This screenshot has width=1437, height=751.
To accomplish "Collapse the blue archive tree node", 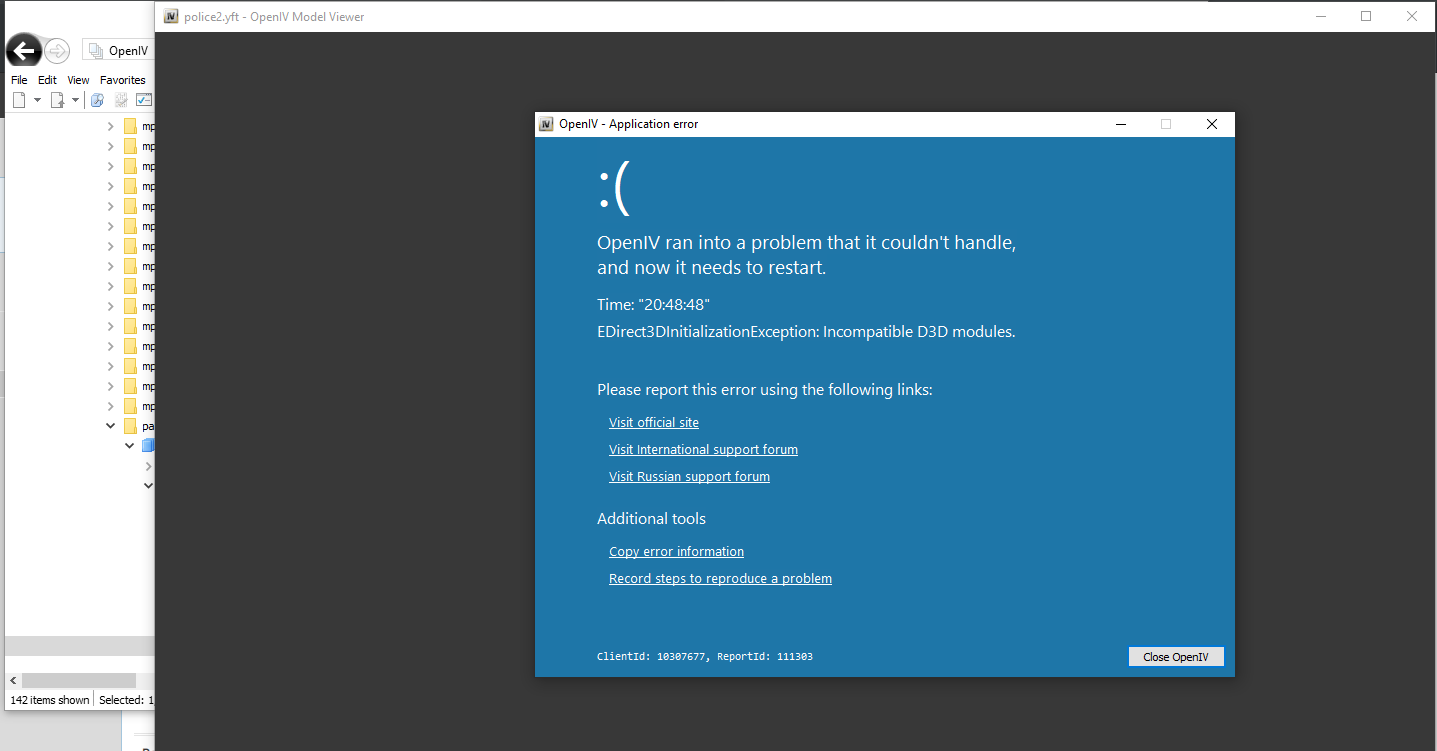I will (129, 446).
